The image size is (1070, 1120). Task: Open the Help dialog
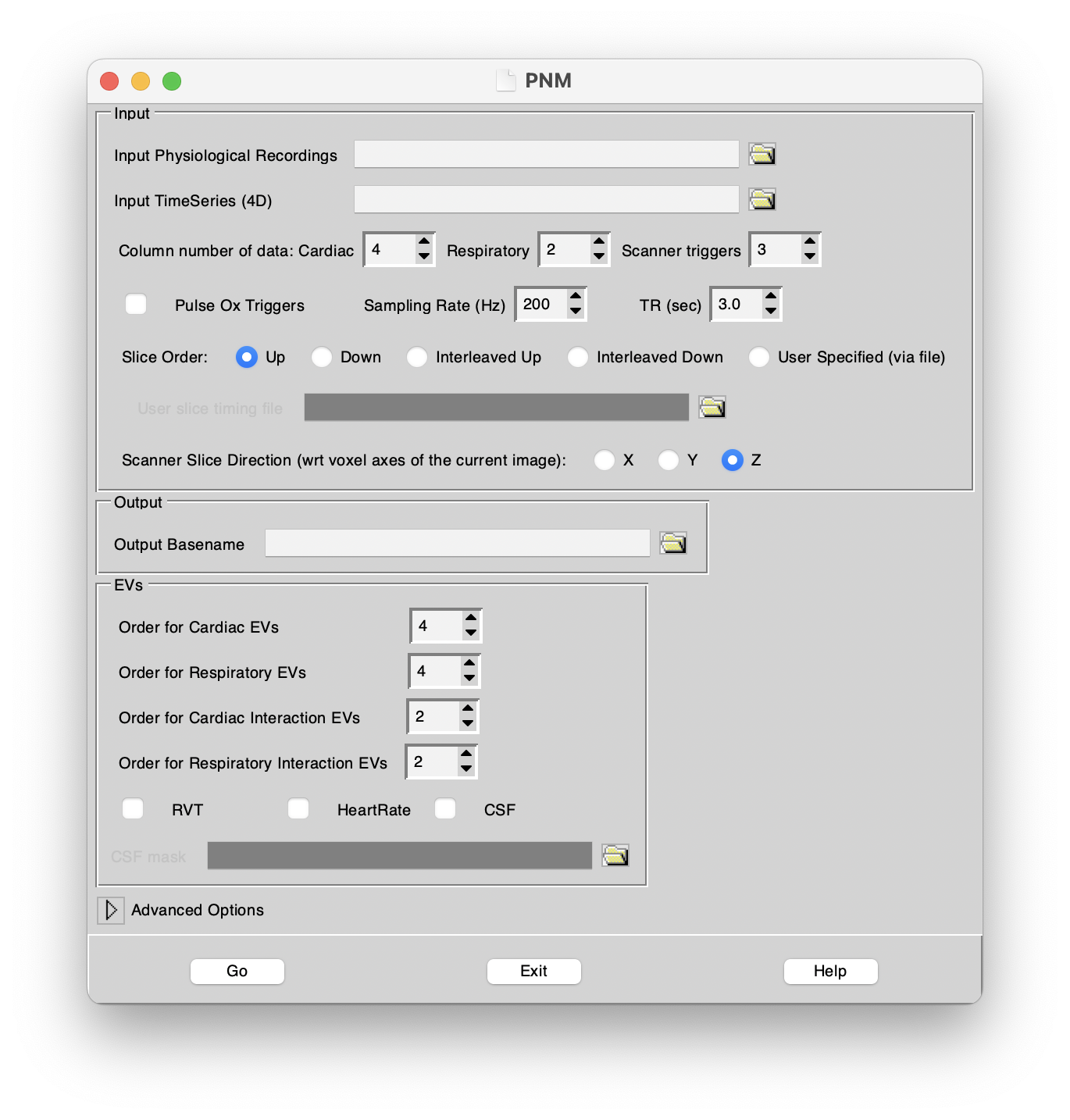point(830,971)
